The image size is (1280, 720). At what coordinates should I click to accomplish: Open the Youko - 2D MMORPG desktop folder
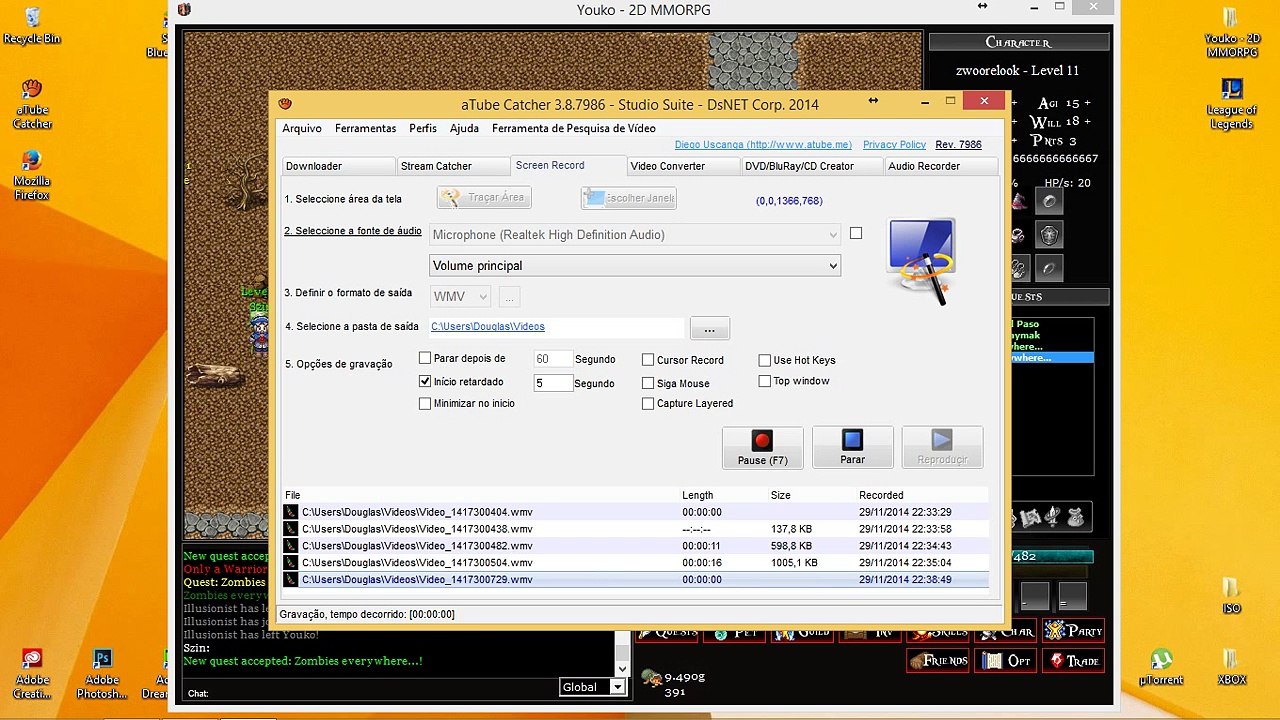point(1231,32)
